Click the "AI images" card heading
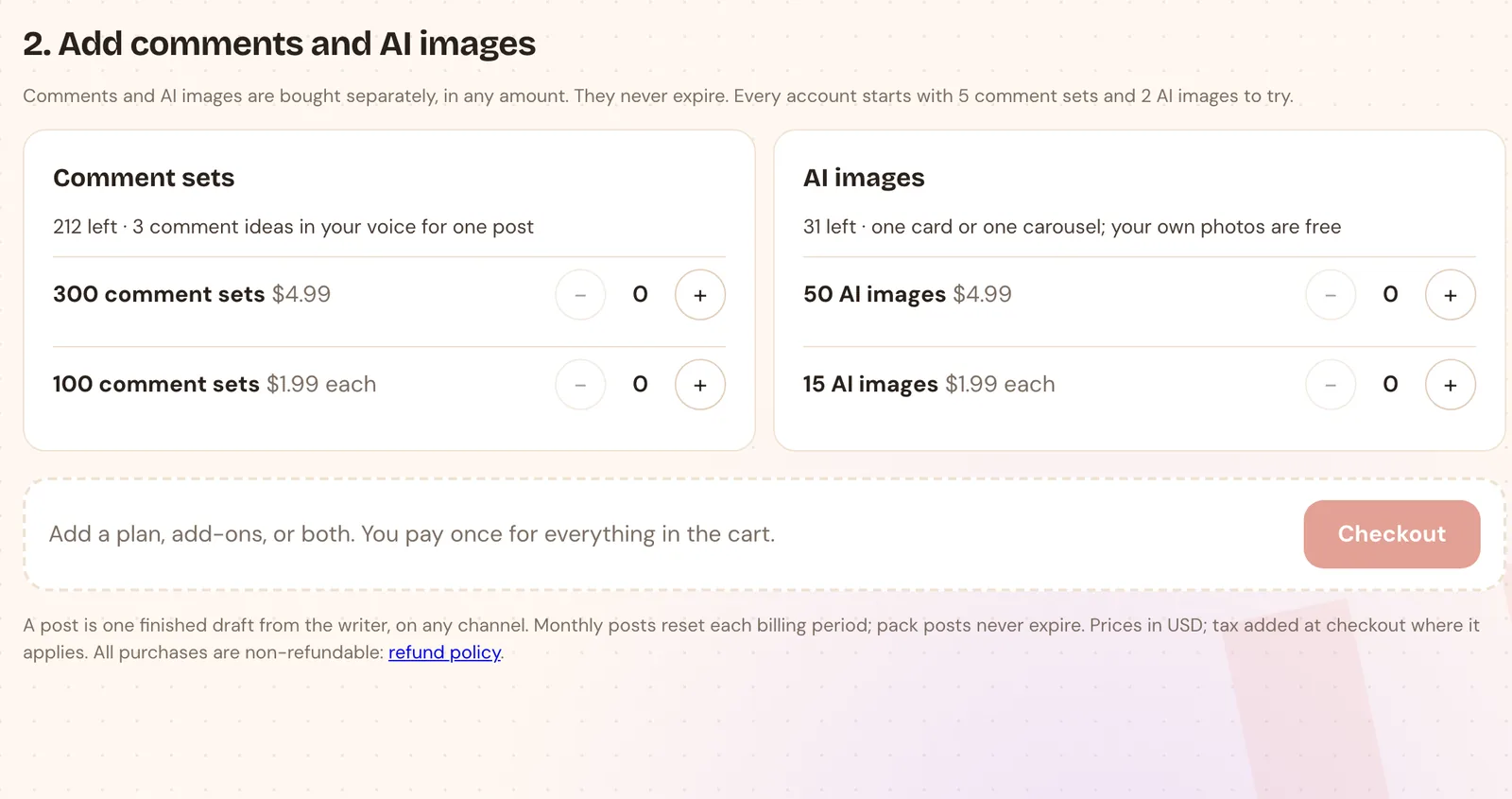The height and width of the screenshot is (799, 1512). pyautogui.click(x=864, y=178)
